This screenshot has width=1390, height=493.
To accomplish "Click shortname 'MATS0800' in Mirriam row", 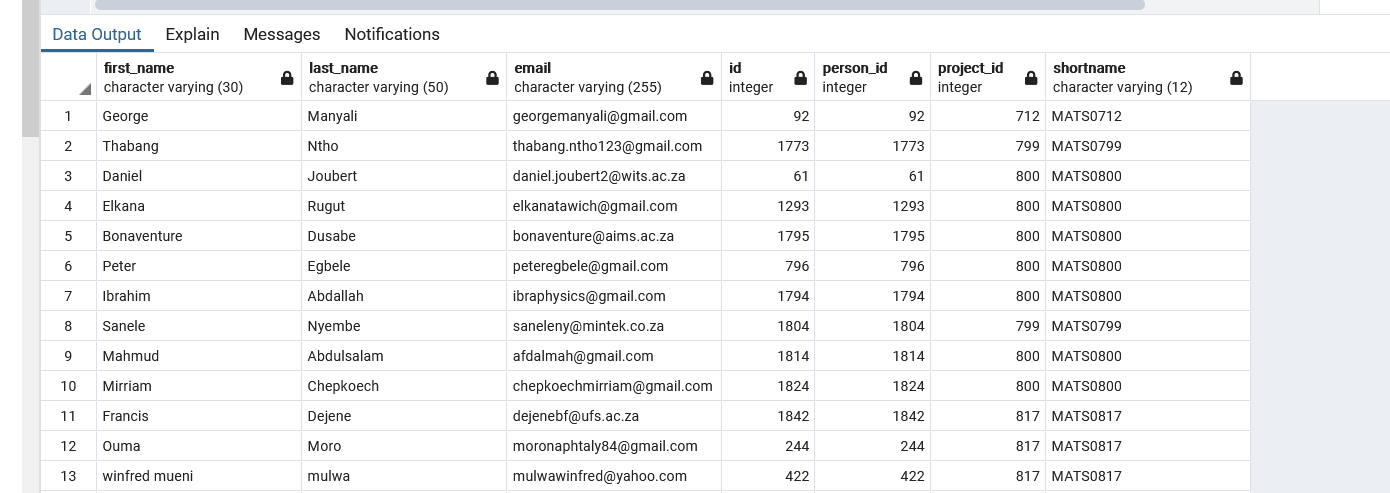I will (x=1148, y=386).
